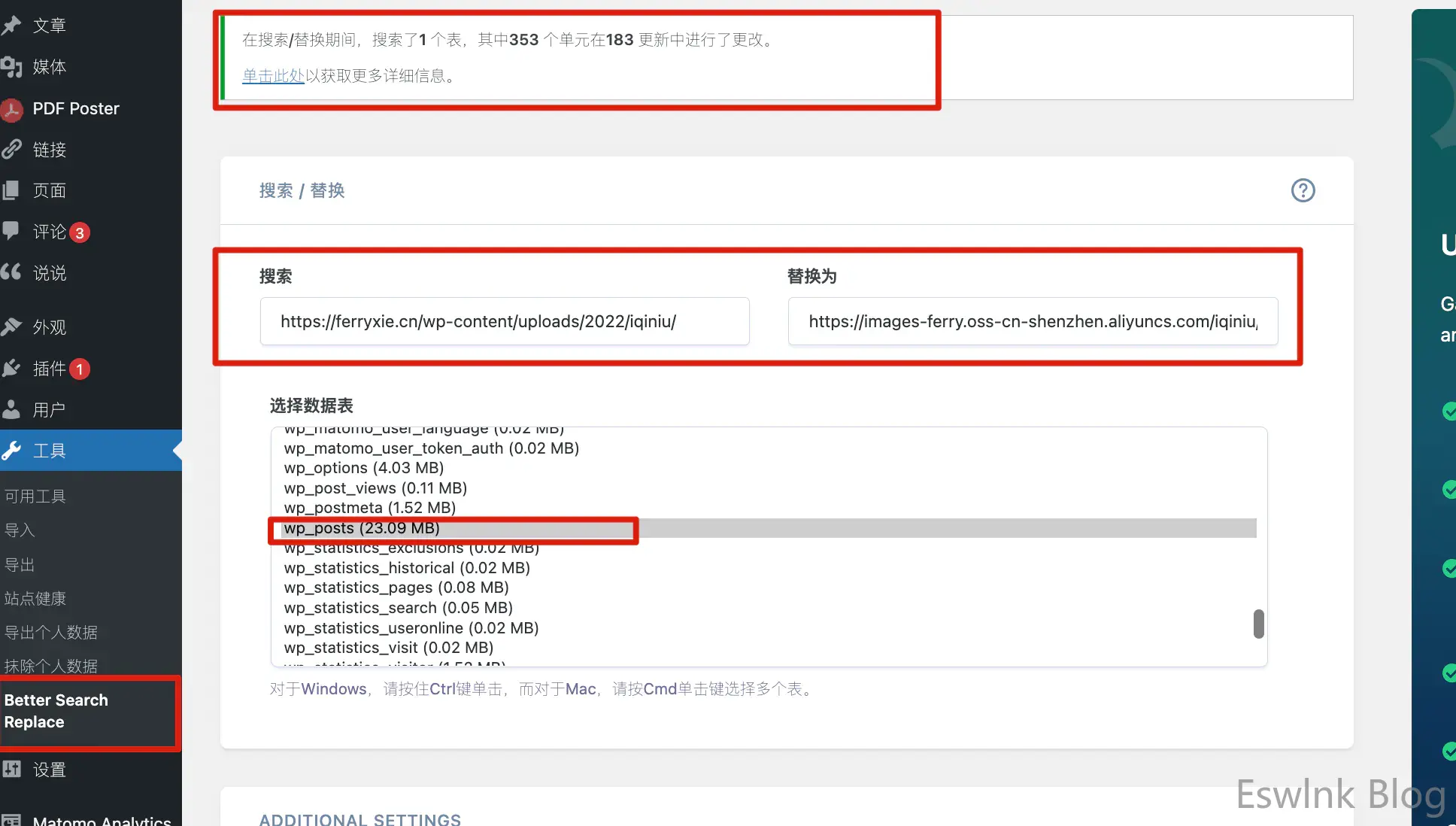Click 单击此处 details link
The height and width of the screenshot is (826, 1456).
273,76
